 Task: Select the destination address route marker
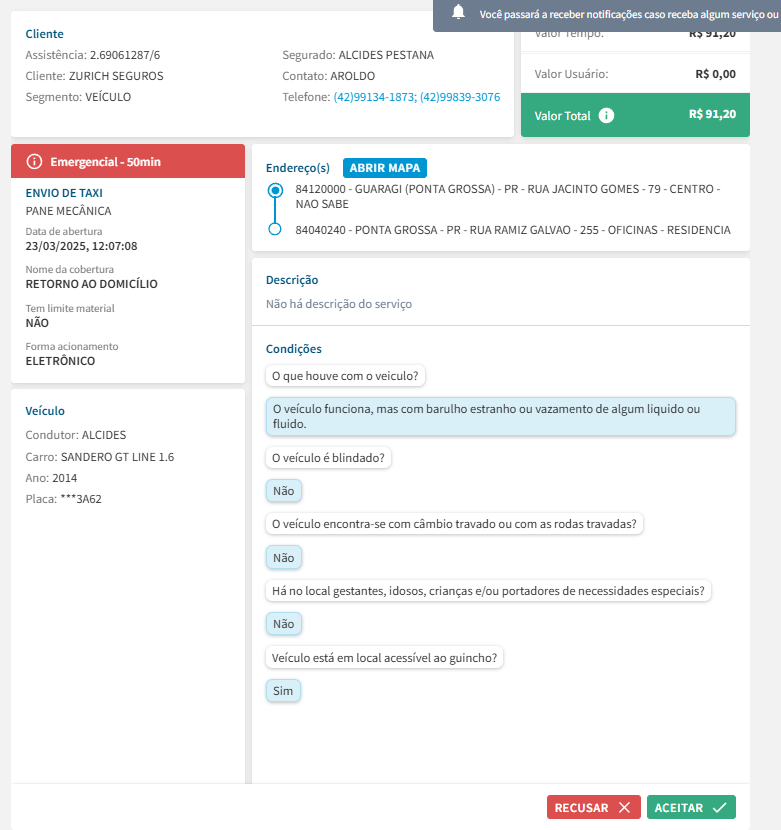pos(275,230)
